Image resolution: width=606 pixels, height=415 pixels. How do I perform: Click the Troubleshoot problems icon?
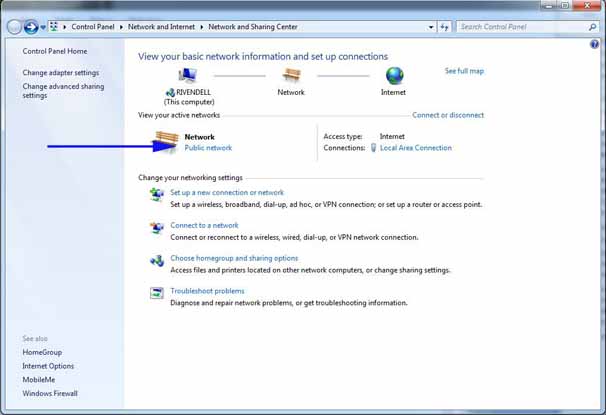coord(157,293)
